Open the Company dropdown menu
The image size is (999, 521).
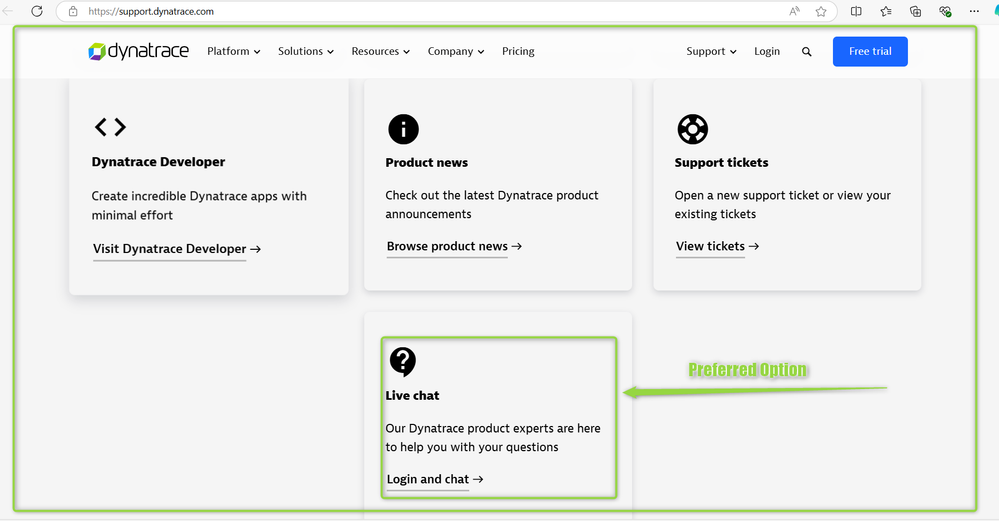click(x=456, y=52)
